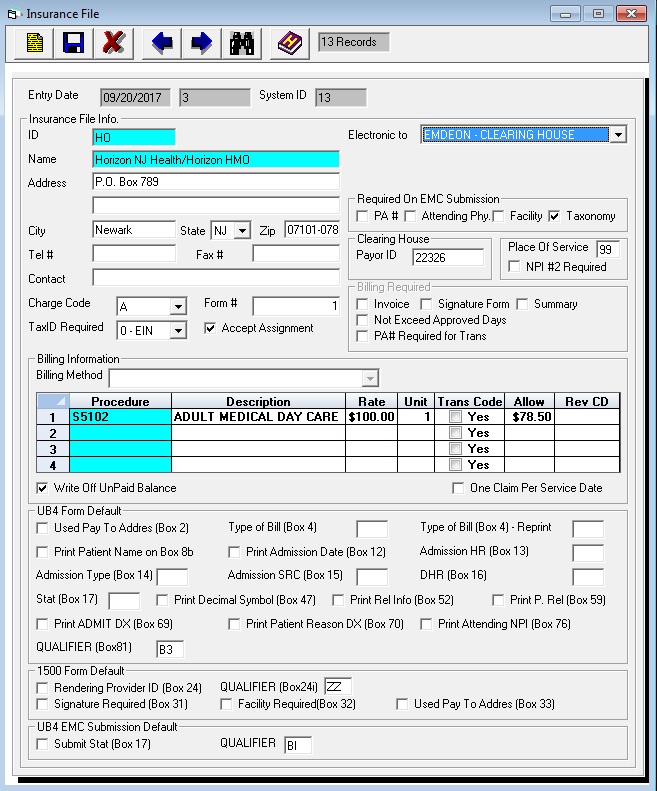
Task: Check Used Pay To Addres (Box 33)
Action: (402, 704)
